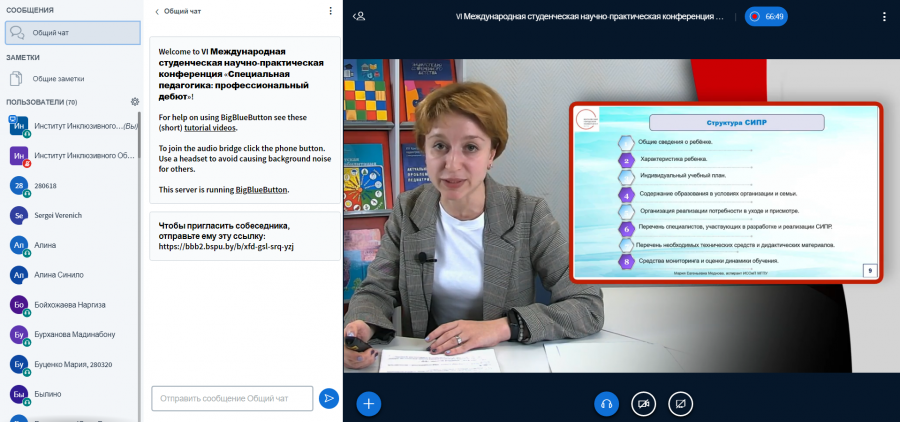900x422 pixels.
Task: Open the blue plus actions button
Action: 368,404
